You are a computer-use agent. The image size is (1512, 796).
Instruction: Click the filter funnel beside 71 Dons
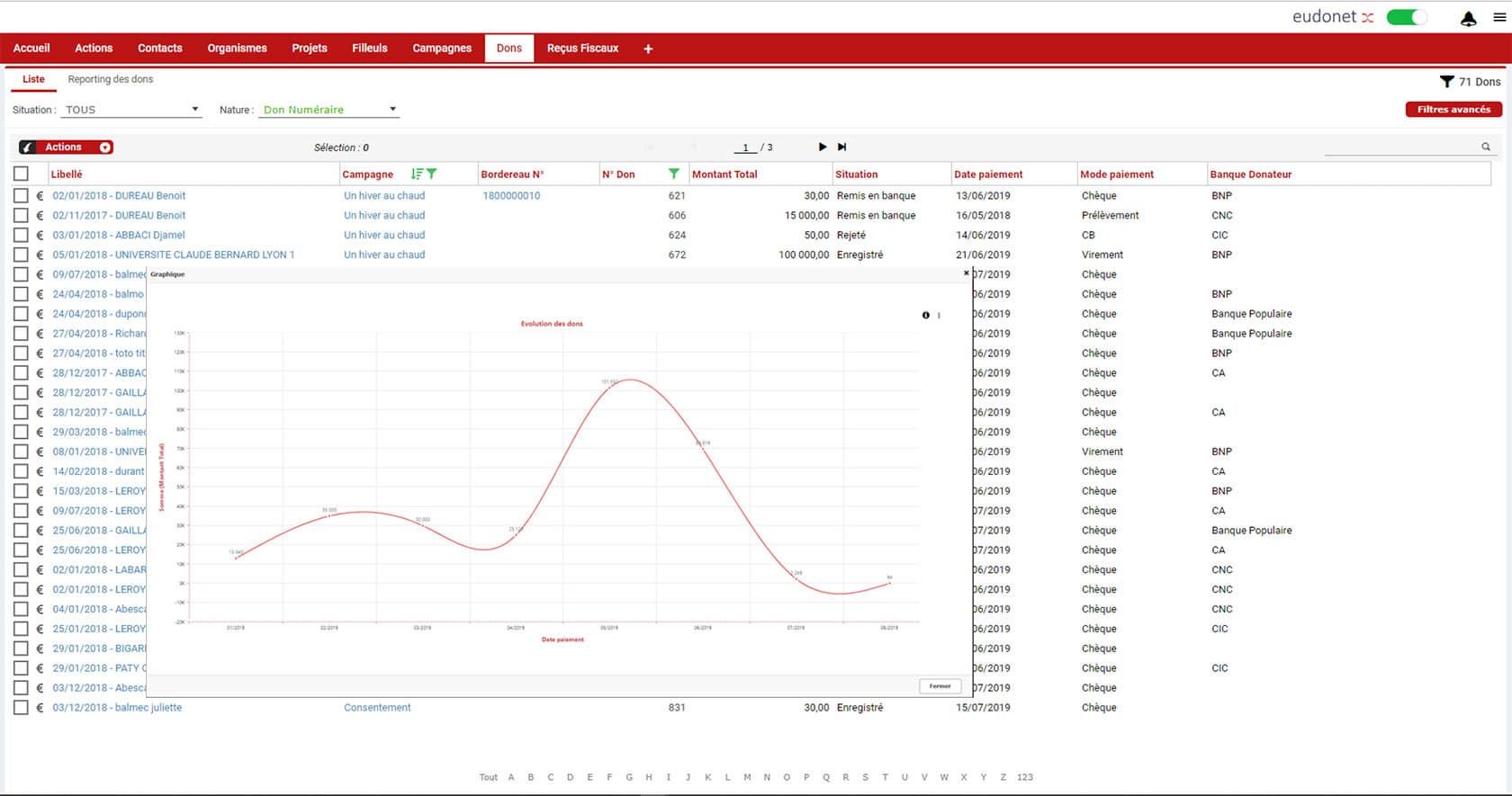click(x=1446, y=82)
